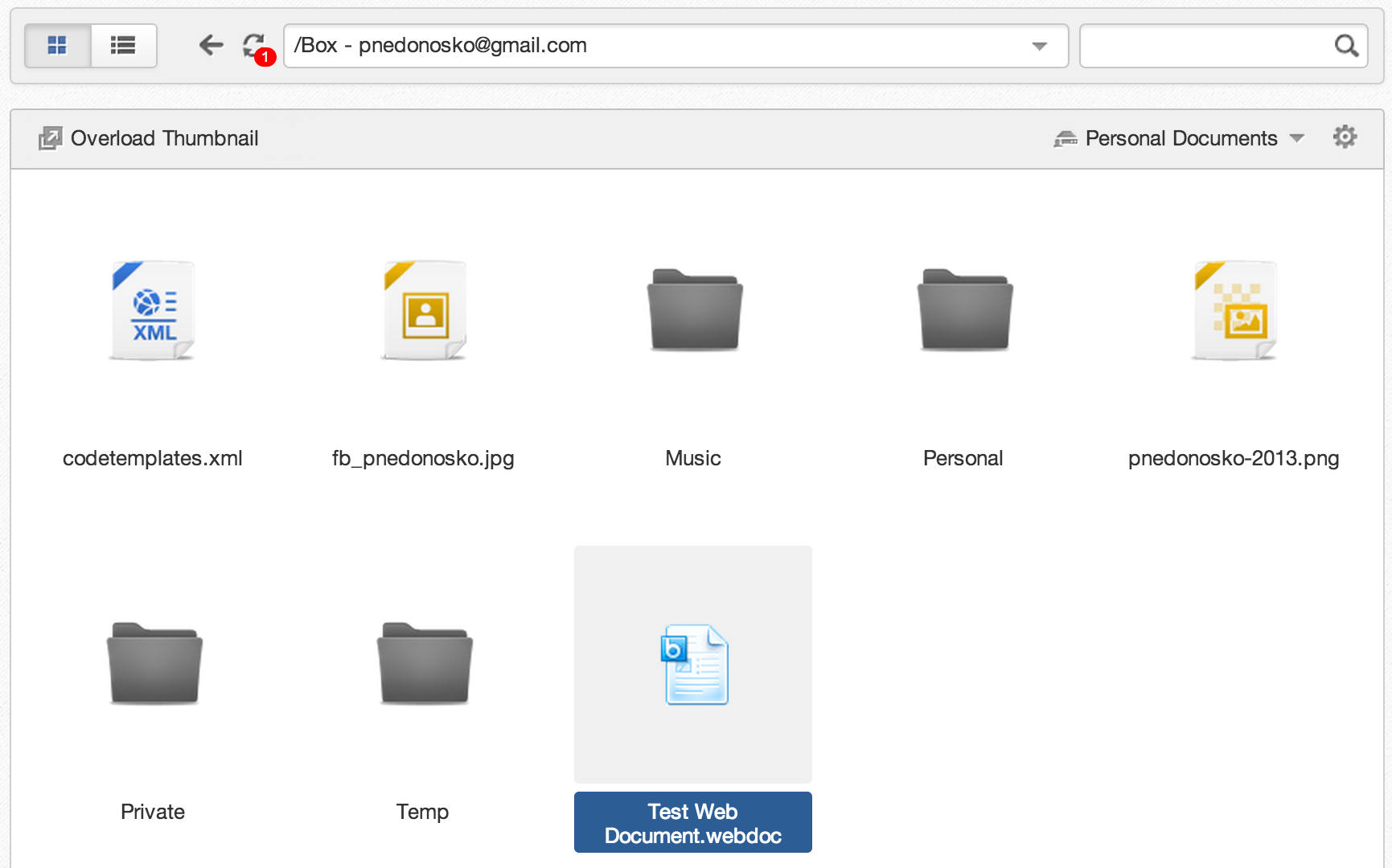Click the Overload Thumbnail label

[x=165, y=138]
